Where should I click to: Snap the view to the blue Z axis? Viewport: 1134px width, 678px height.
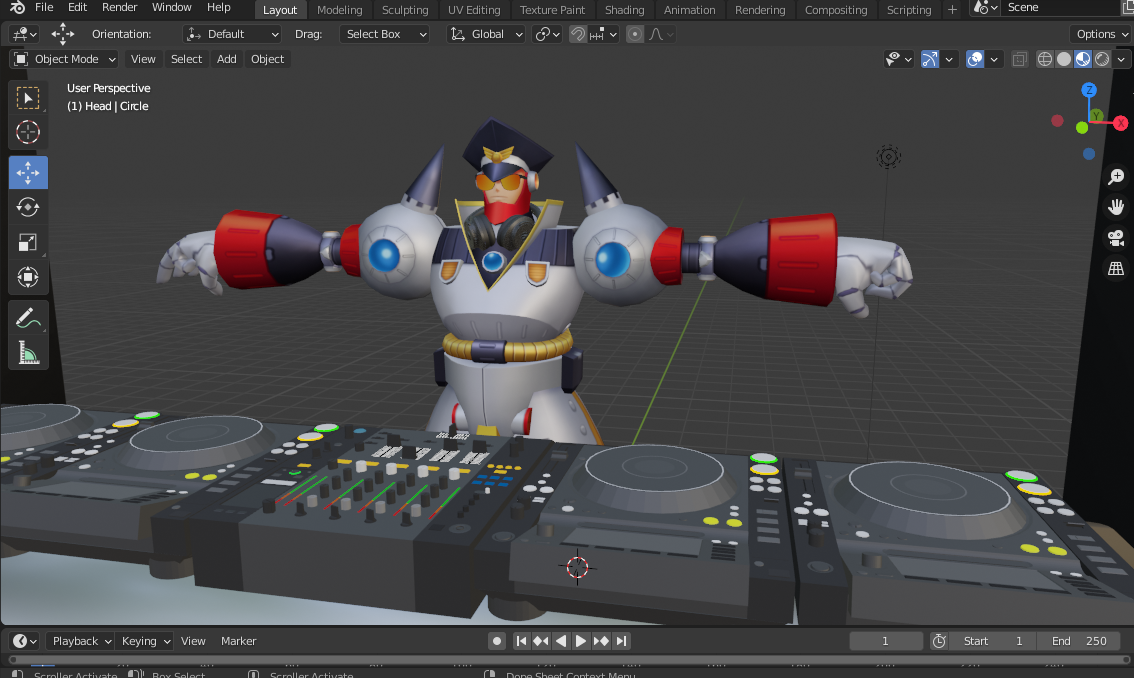coord(1088,90)
